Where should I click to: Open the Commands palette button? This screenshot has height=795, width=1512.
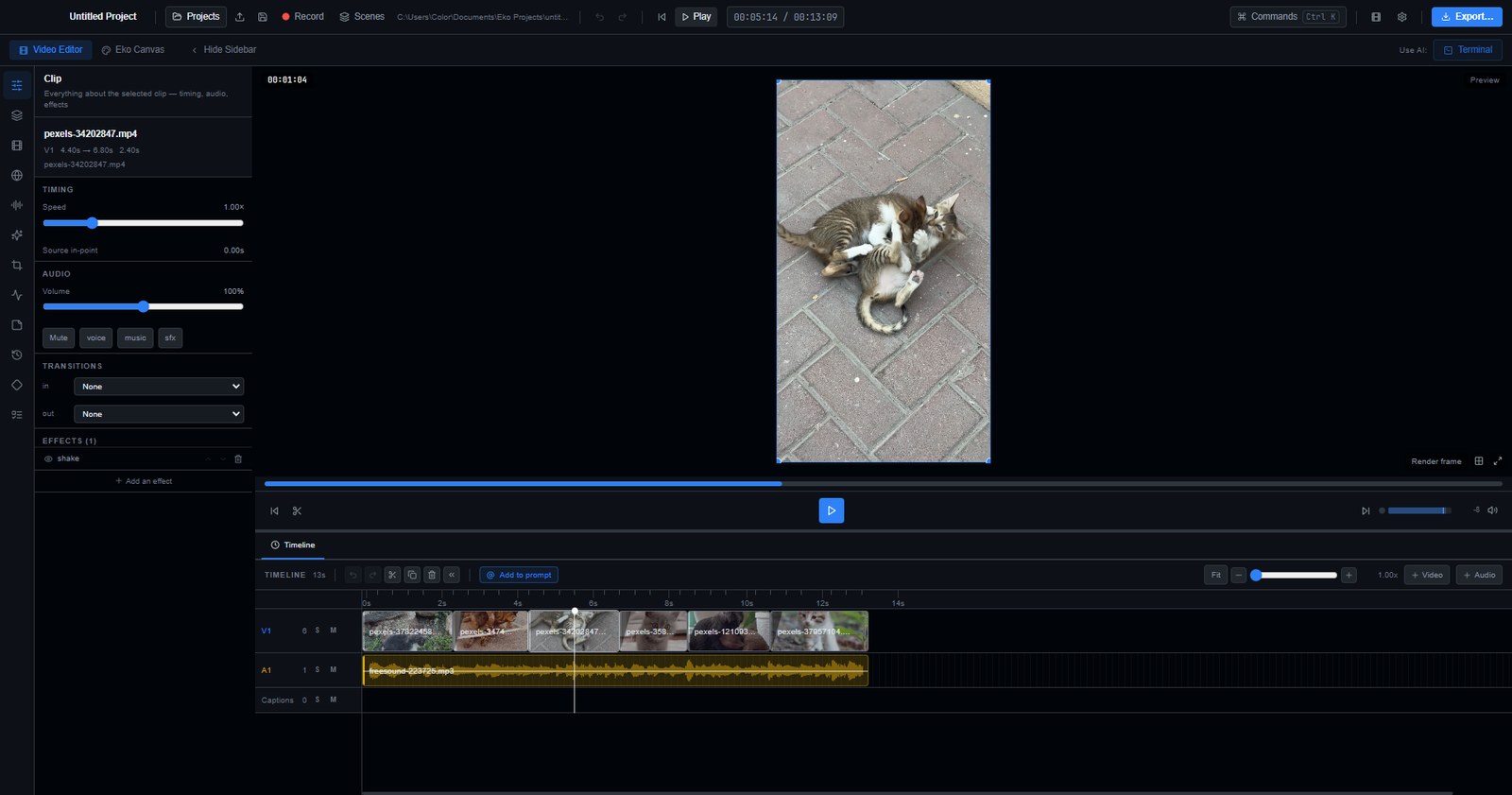pyautogui.click(x=1287, y=17)
